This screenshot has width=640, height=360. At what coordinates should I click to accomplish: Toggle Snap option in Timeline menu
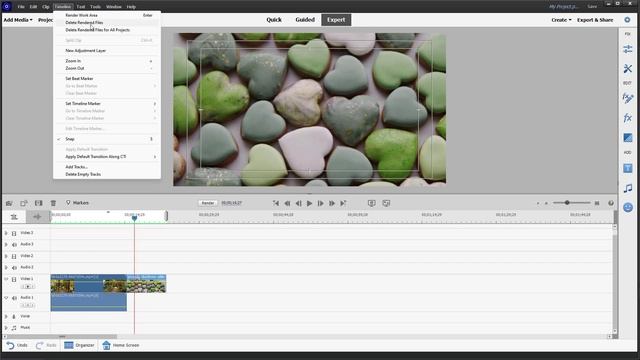click(x=70, y=139)
